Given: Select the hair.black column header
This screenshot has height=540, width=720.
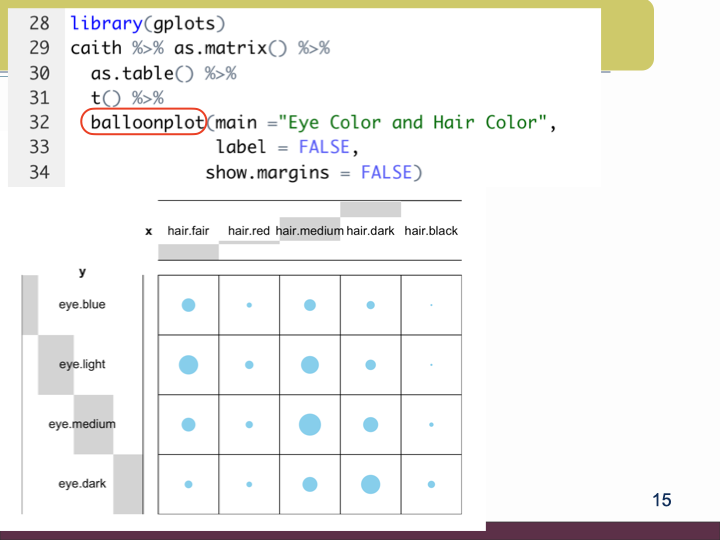Looking at the screenshot, I should coord(431,231).
